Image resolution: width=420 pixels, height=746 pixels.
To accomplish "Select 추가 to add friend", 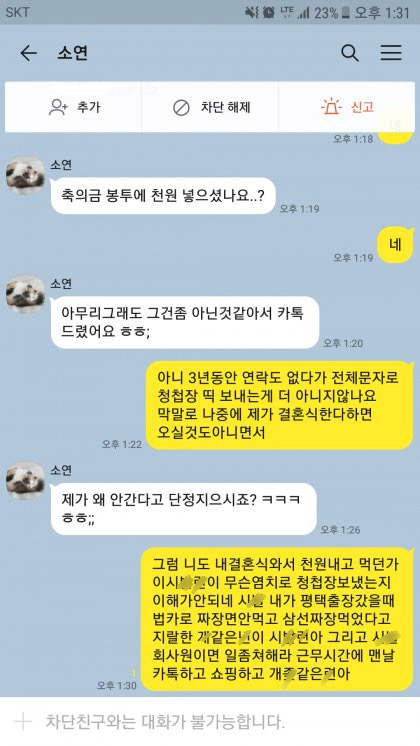I will pos(88,107).
